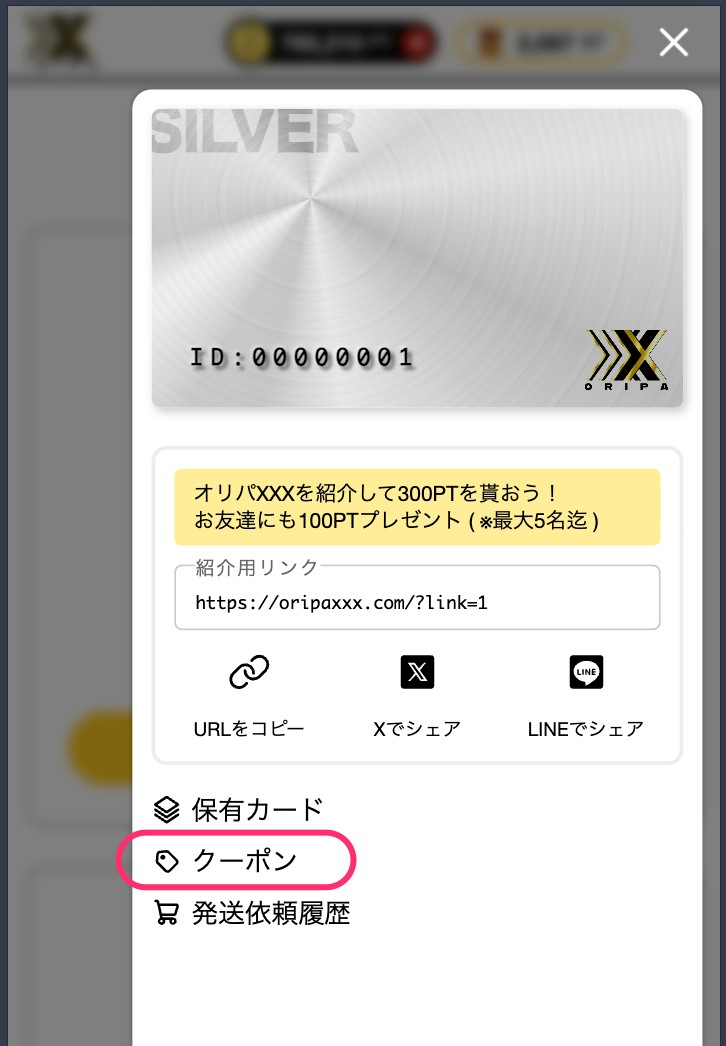
Task: Click the SILVER membership card image
Action: tap(417, 258)
